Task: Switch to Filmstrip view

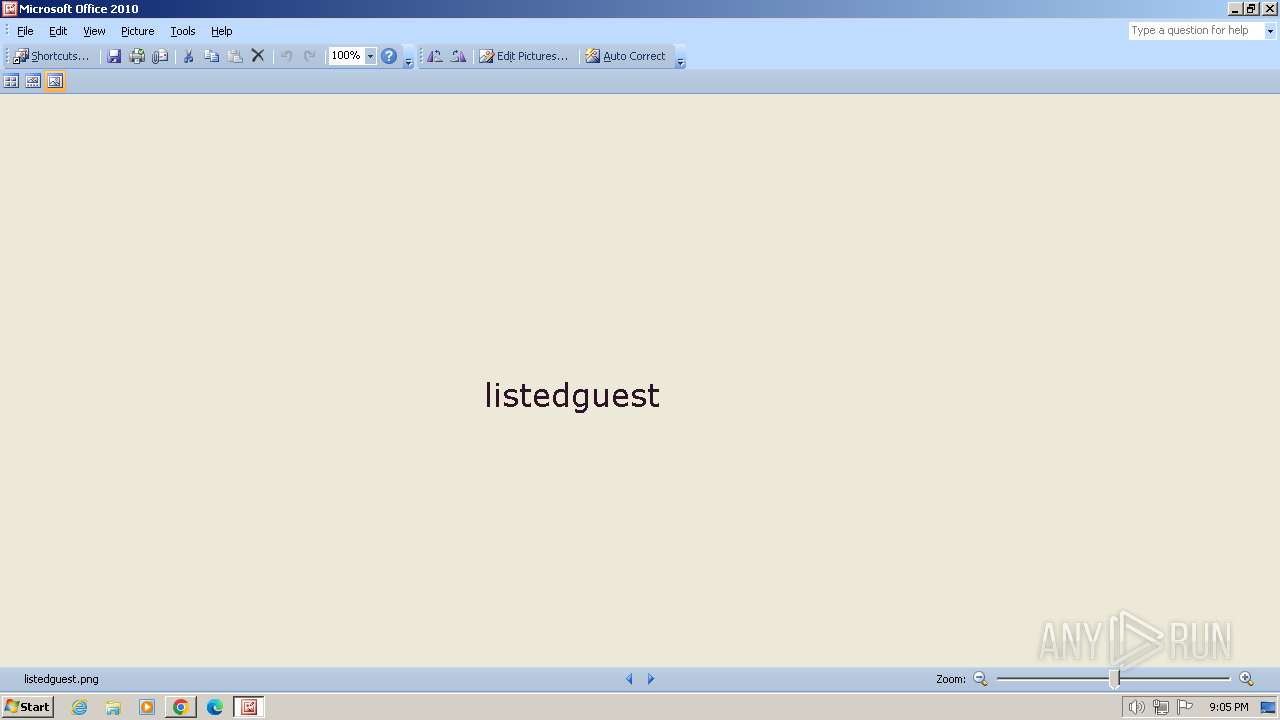Action: (33, 81)
